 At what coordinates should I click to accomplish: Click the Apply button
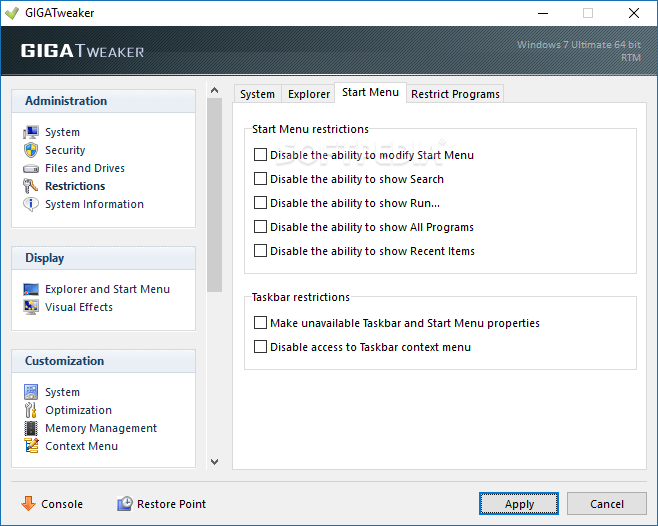(x=519, y=504)
